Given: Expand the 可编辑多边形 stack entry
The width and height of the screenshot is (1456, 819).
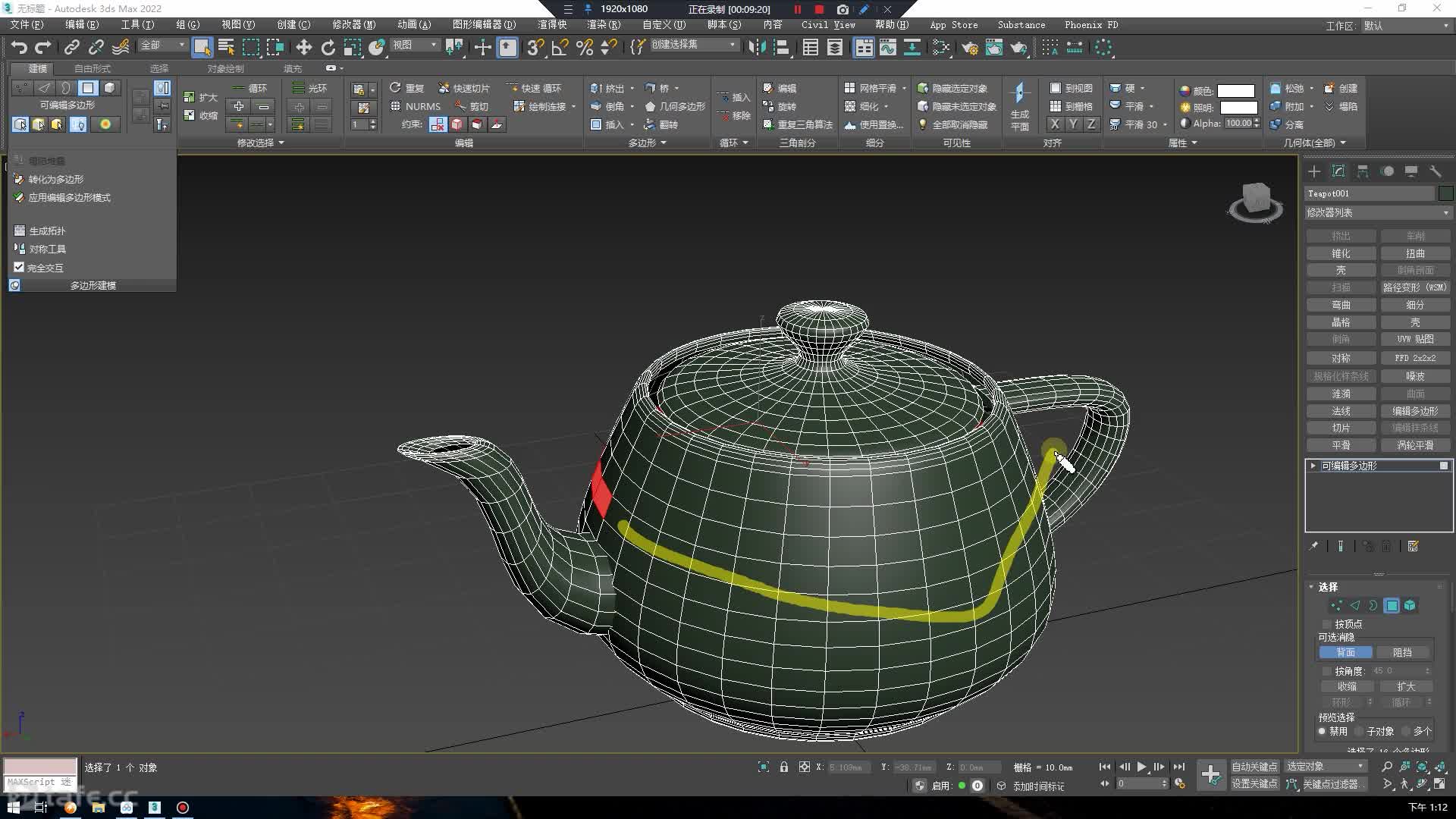Looking at the screenshot, I should pos(1313,466).
